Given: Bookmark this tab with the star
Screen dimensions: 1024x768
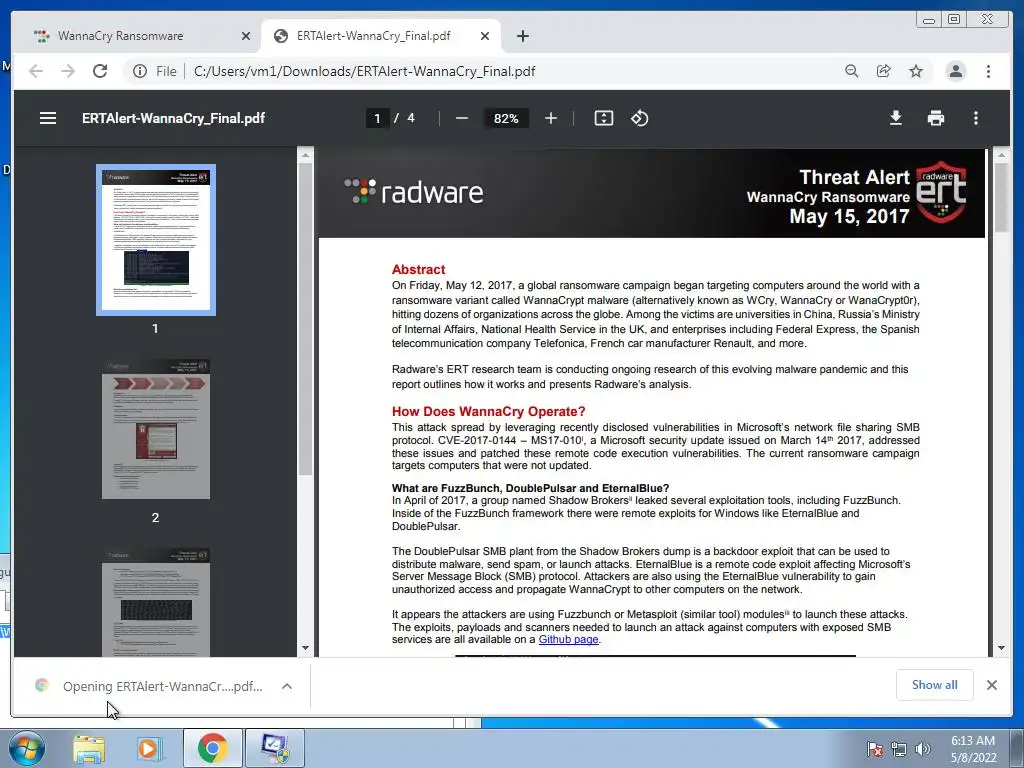Looking at the screenshot, I should click(x=916, y=71).
